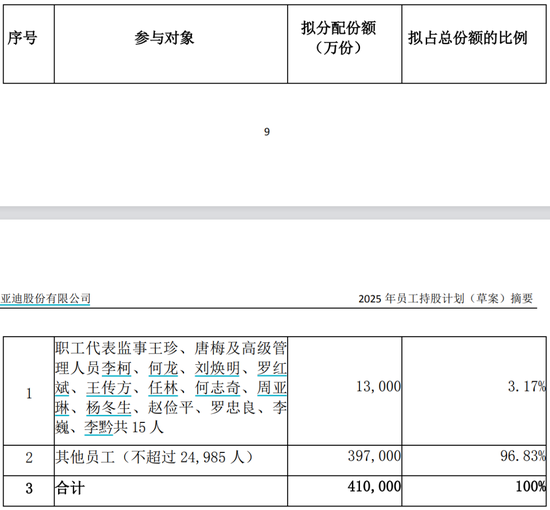Click the name '罗忠良'
The image size is (550, 510).
233,408
